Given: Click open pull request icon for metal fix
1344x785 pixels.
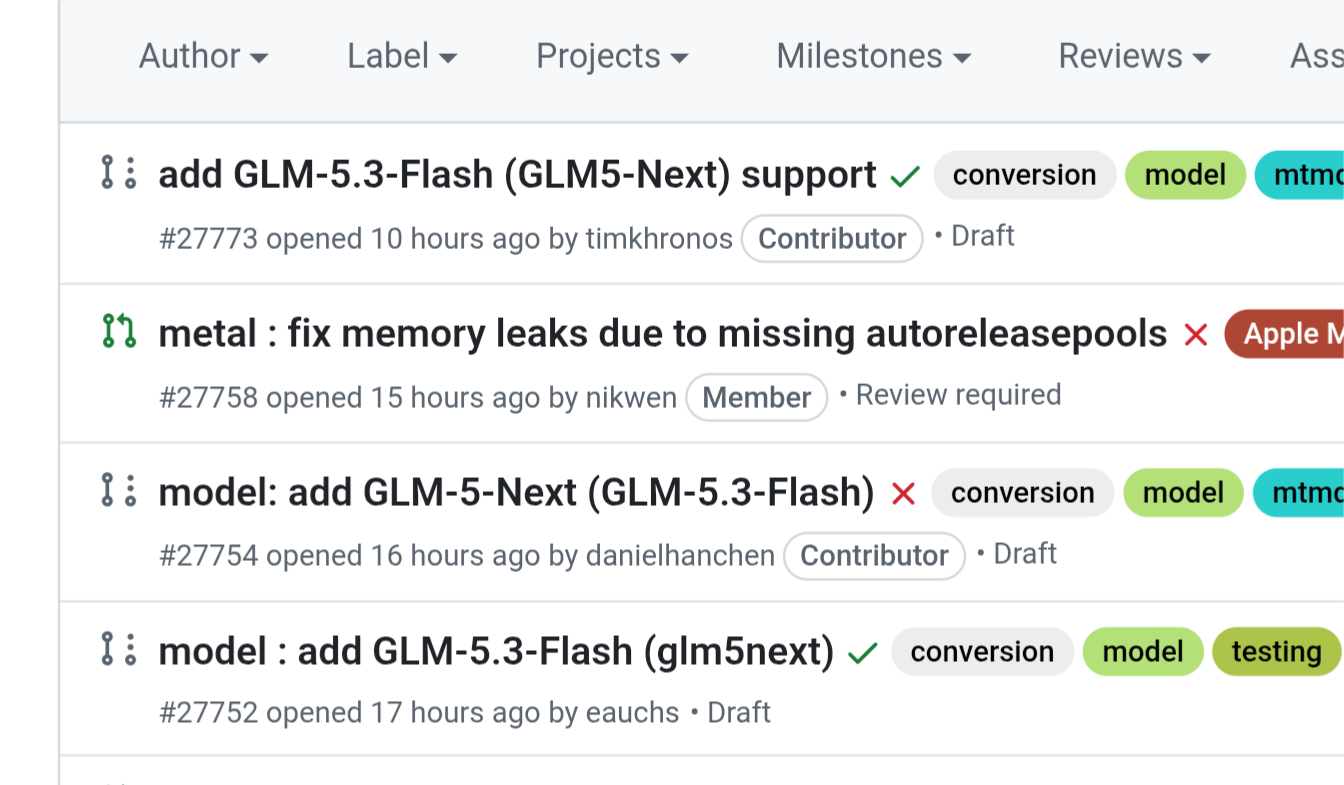Looking at the screenshot, I should pyautogui.click(x=119, y=331).
